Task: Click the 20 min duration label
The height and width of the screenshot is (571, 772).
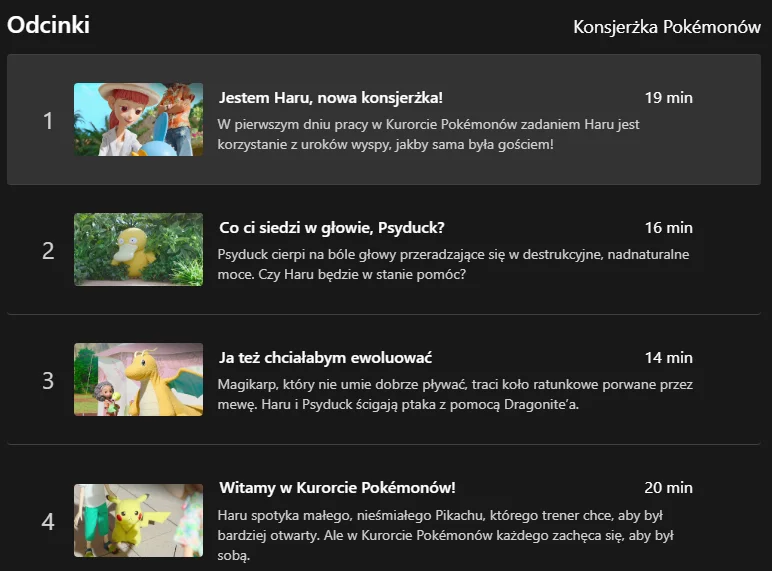Action: coord(669,487)
